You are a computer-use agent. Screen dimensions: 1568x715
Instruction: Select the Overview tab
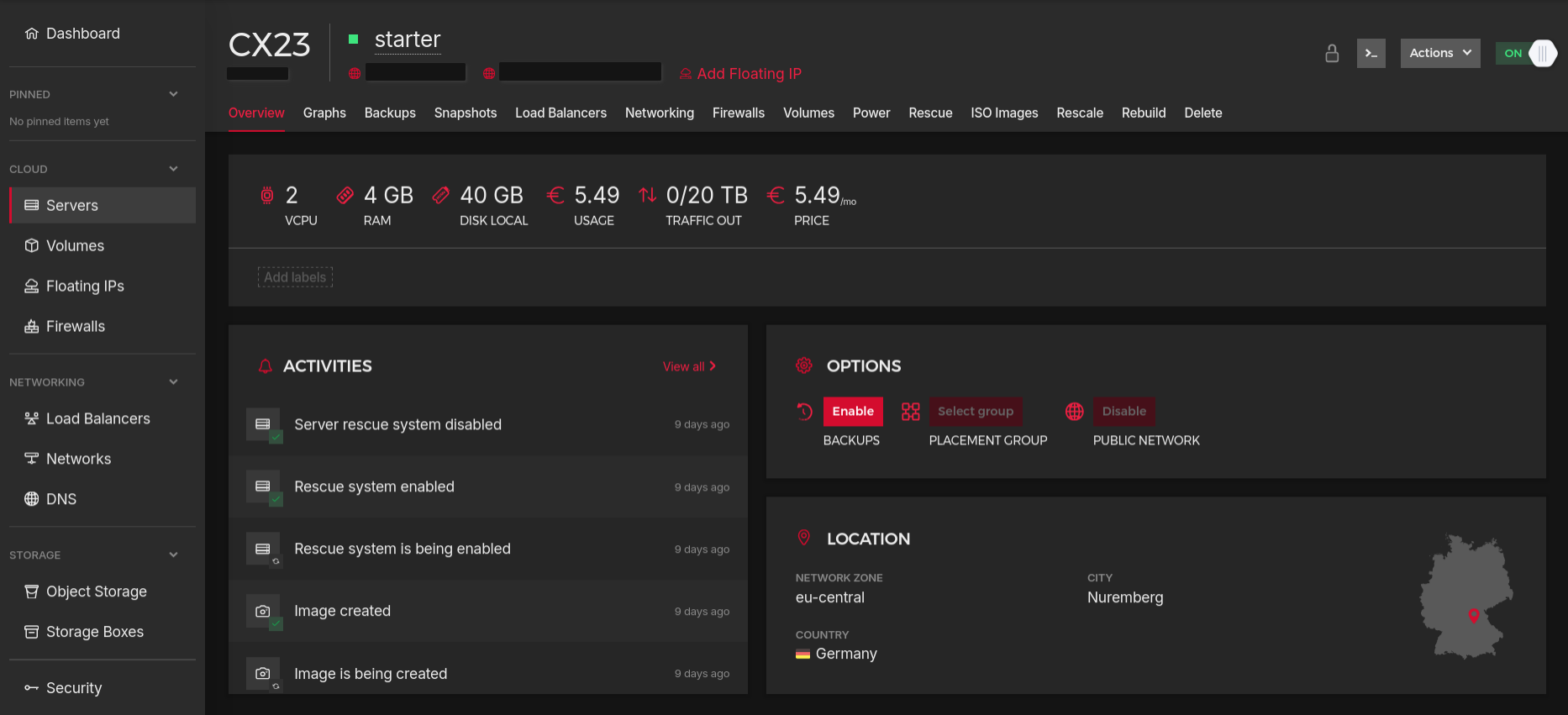coord(256,113)
